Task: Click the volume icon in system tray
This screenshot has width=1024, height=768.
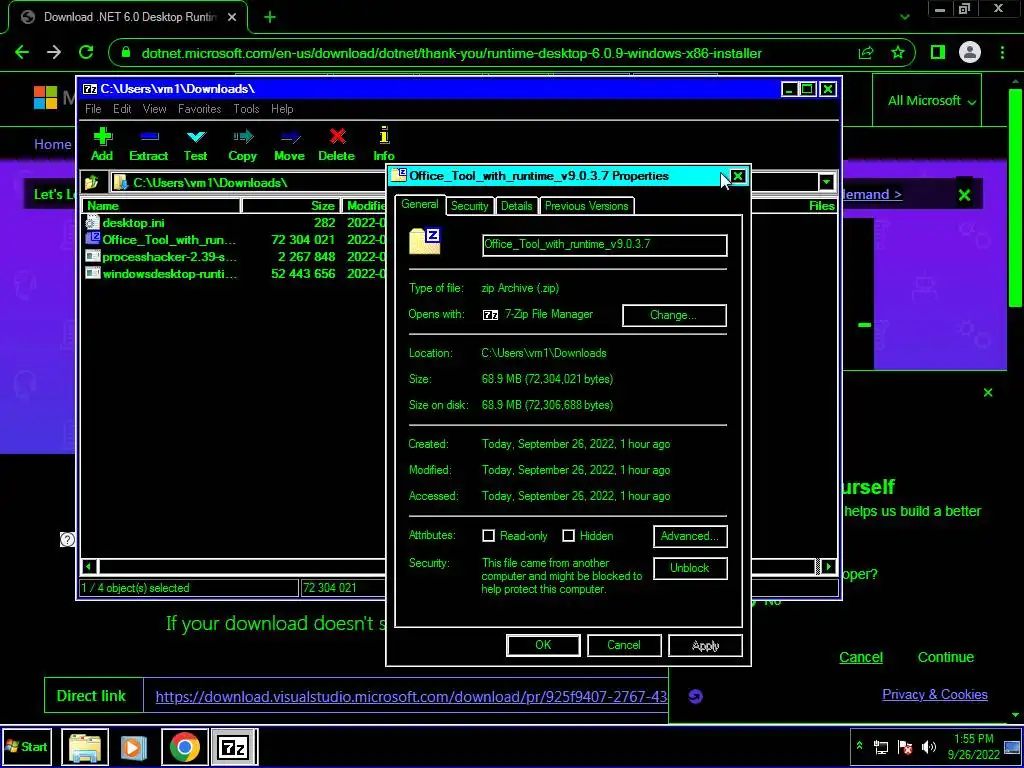Action: coord(928,747)
